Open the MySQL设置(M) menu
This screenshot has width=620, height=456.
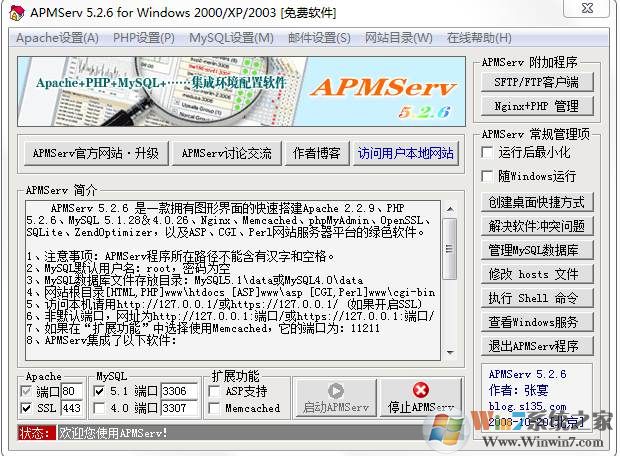click(231, 38)
